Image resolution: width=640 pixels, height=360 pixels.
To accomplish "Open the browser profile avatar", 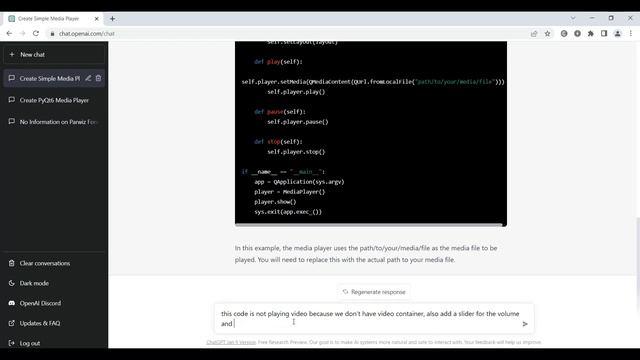I will coord(618,33).
